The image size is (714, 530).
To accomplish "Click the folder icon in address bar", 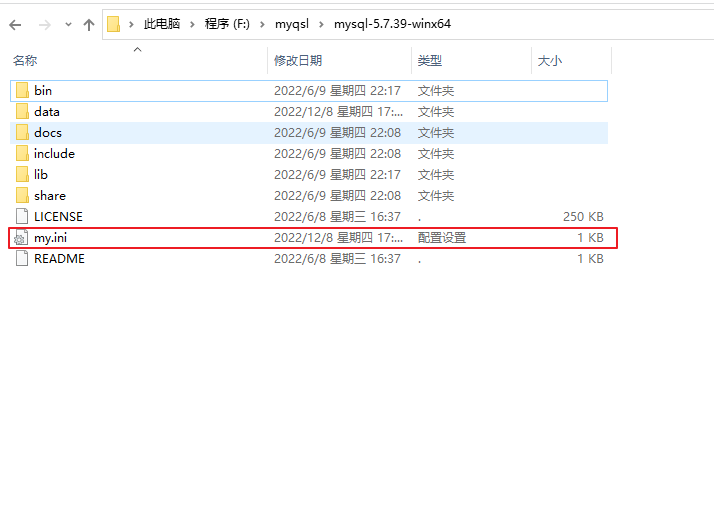I will coord(113,24).
